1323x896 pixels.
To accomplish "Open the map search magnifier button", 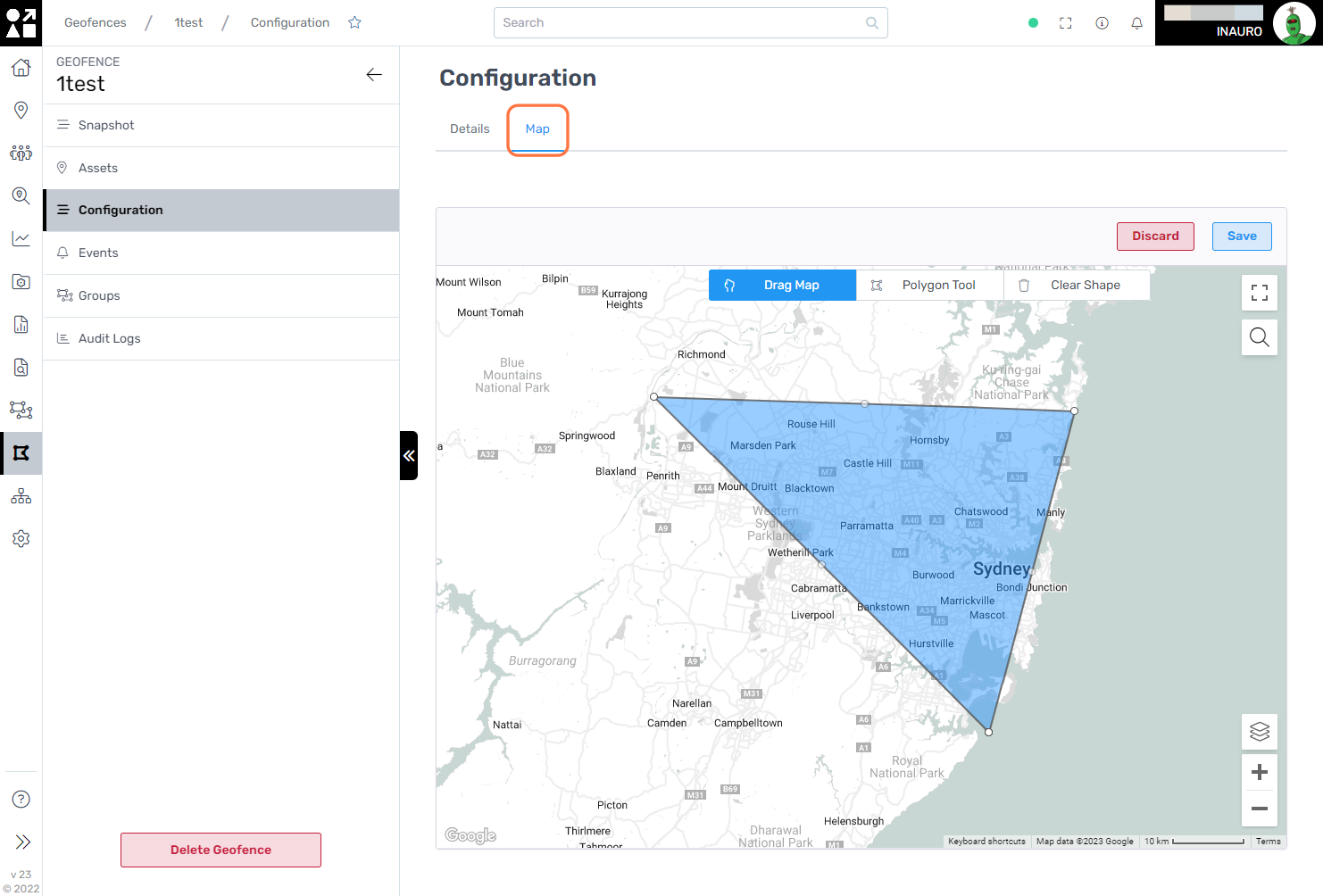I will [x=1260, y=337].
